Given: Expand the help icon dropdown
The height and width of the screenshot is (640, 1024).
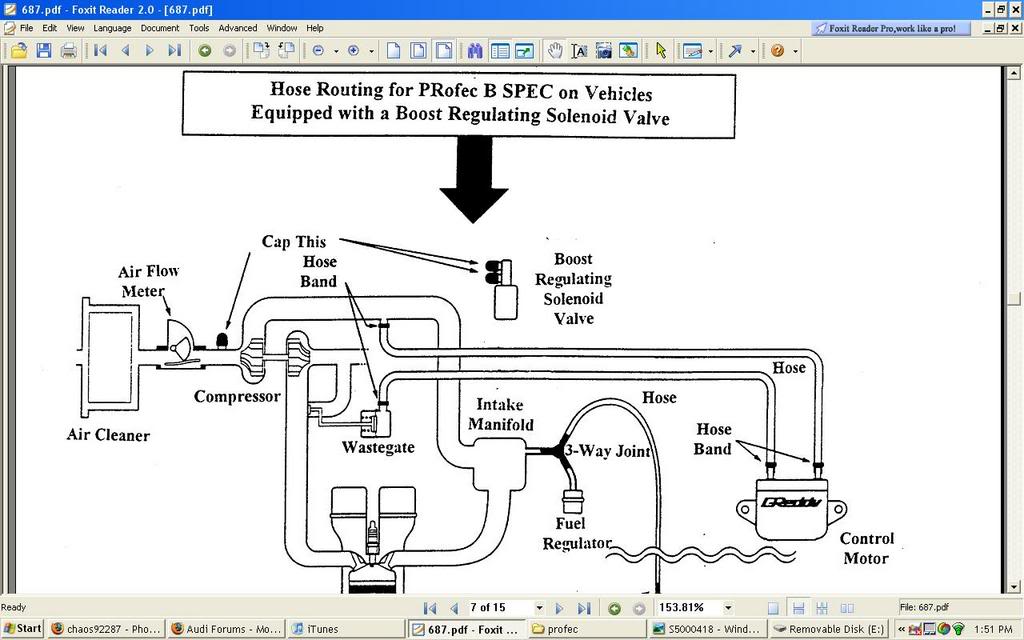Looking at the screenshot, I should click(x=795, y=51).
